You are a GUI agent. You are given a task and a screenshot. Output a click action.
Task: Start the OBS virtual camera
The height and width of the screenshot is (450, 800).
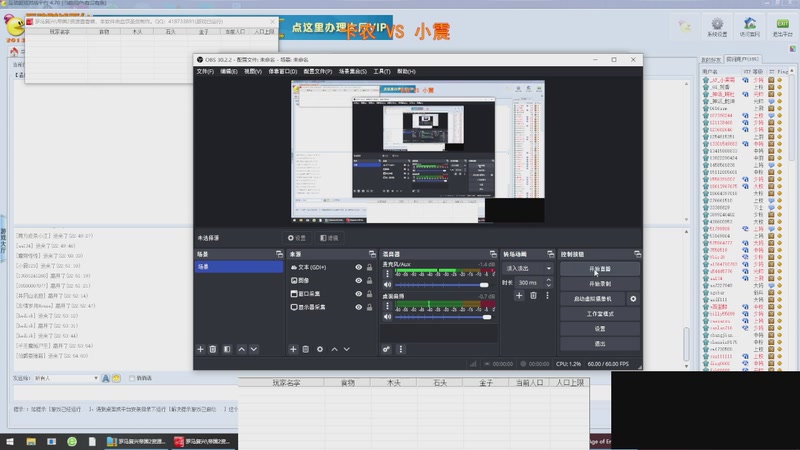[x=592, y=299]
